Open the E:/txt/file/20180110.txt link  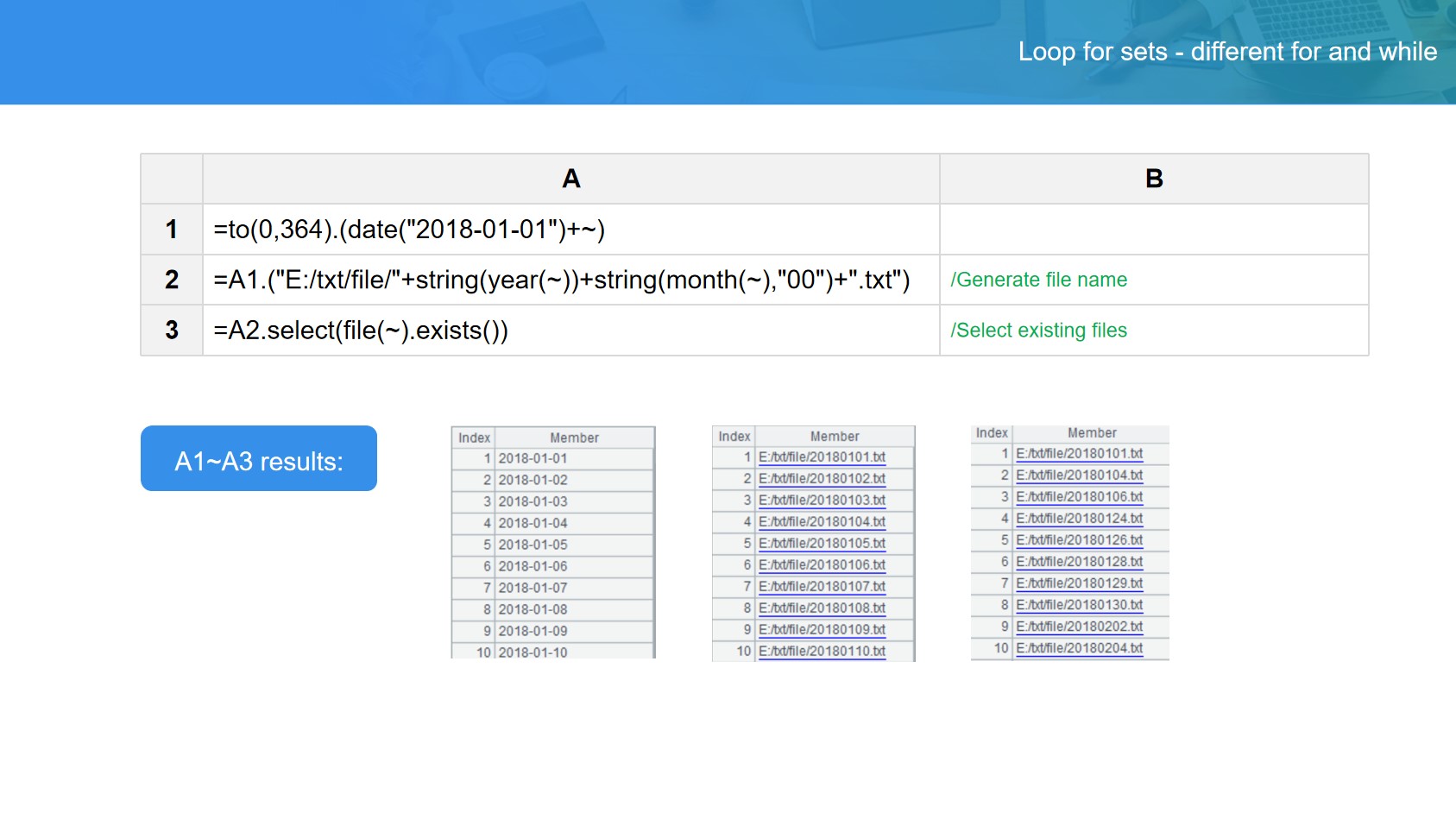coord(822,652)
